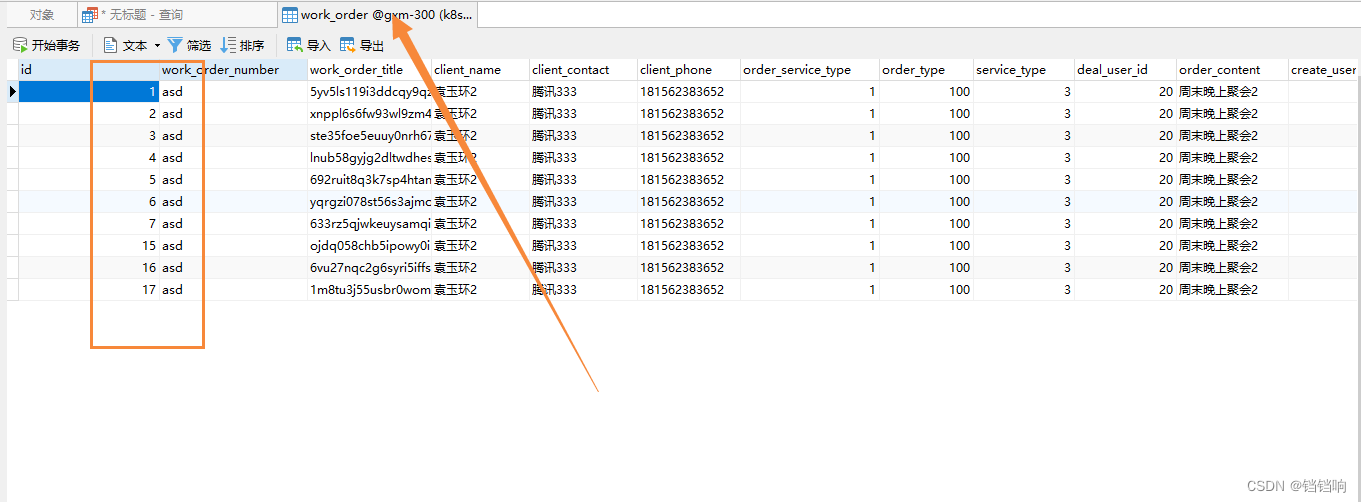This screenshot has height=502, width=1361.
Task: Click order_type value 100 in row id 5
Action: [x=927, y=179]
